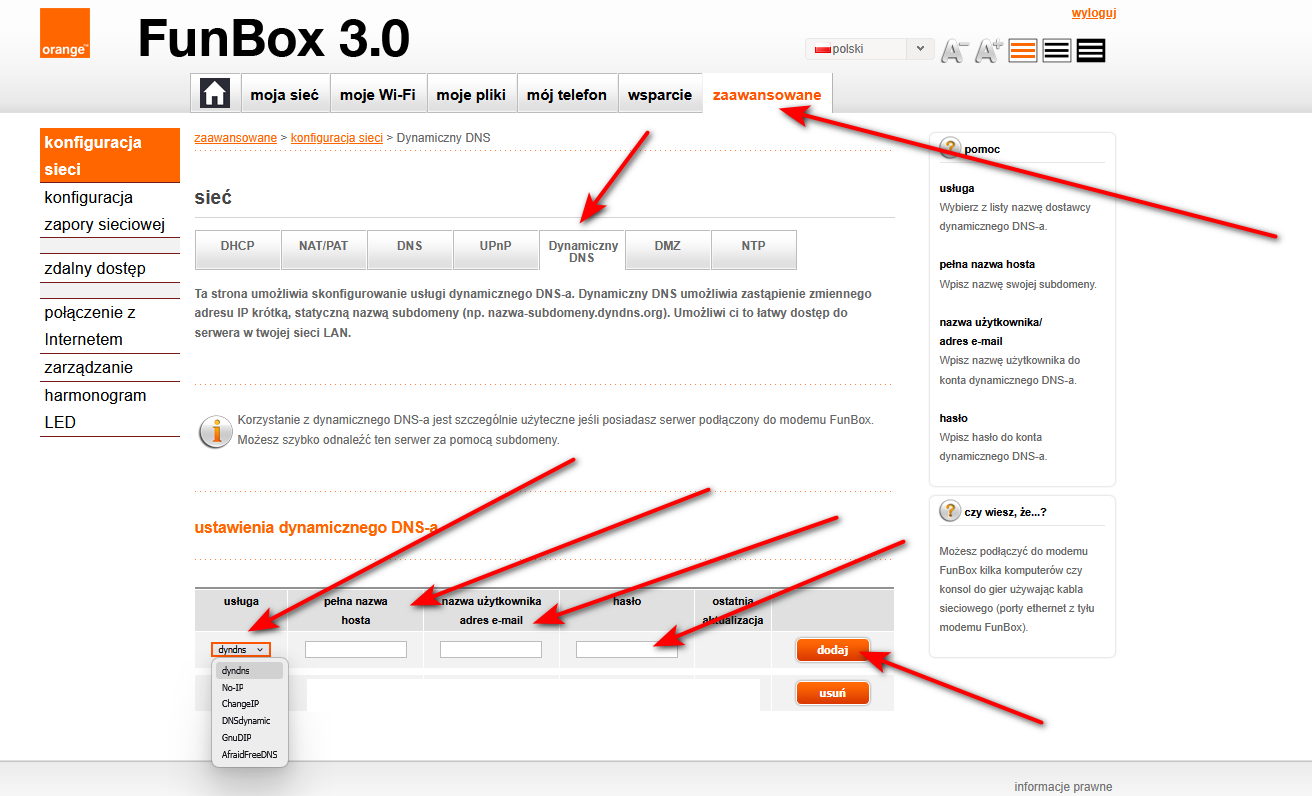This screenshot has height=796, width=1312.
Task: Click the 'pomoc' help panel title
Action: [982, 149]
